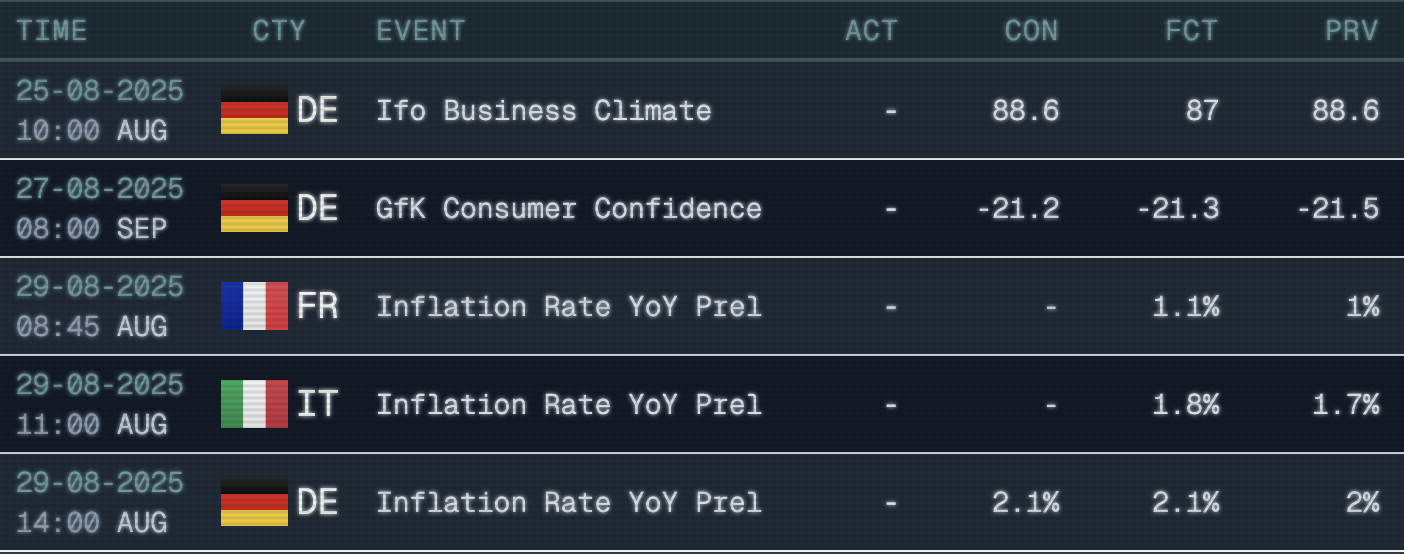This screenshot has height=554, width=1404.
Task: Click the ACT column header
Action: (871, 31)
